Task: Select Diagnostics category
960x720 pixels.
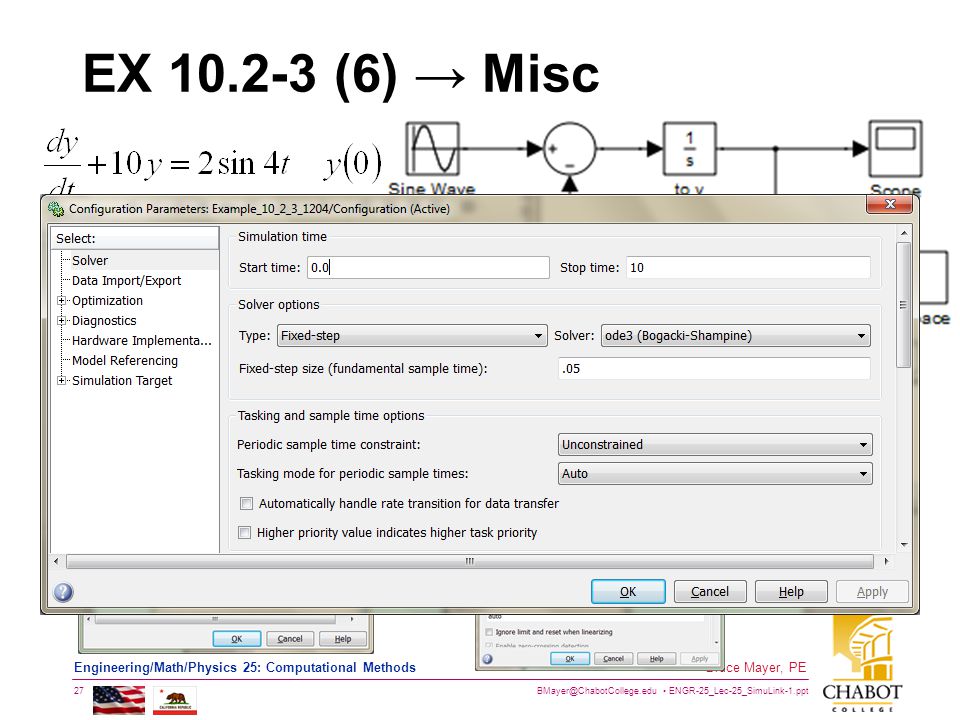Action: 104,321
